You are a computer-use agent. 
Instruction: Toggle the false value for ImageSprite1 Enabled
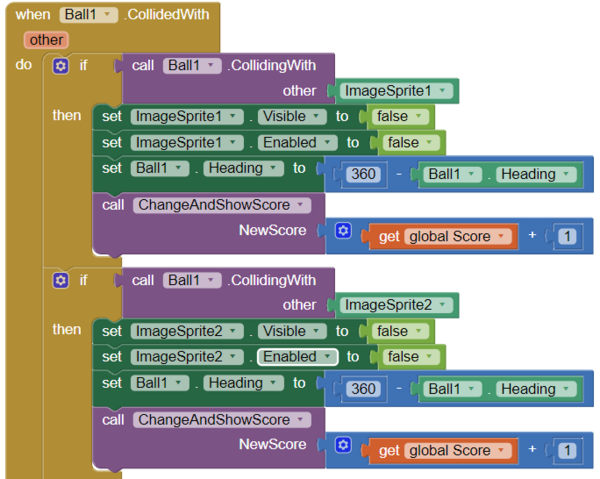tap(410, 143)
